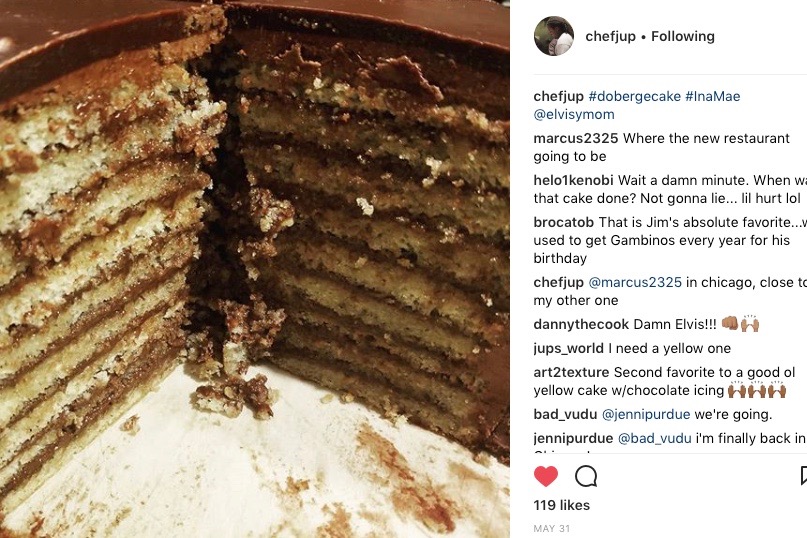Open dannythecook commenter profile

click(581, 324)
